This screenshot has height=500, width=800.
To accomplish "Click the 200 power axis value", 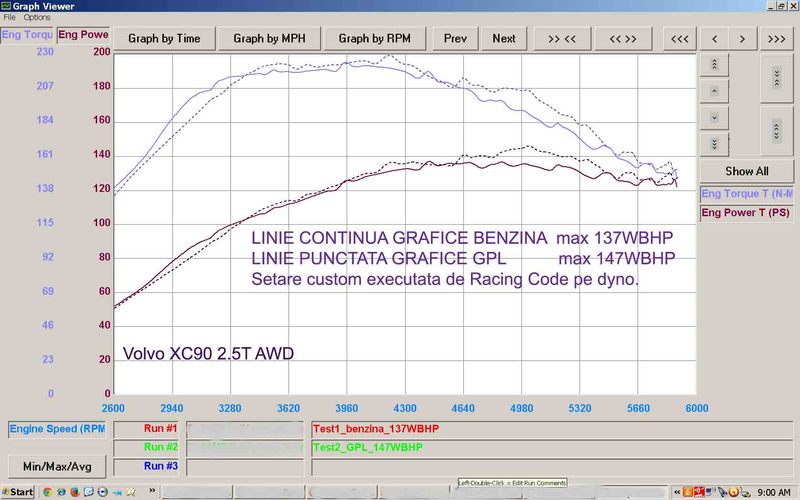I will (102, 52).
